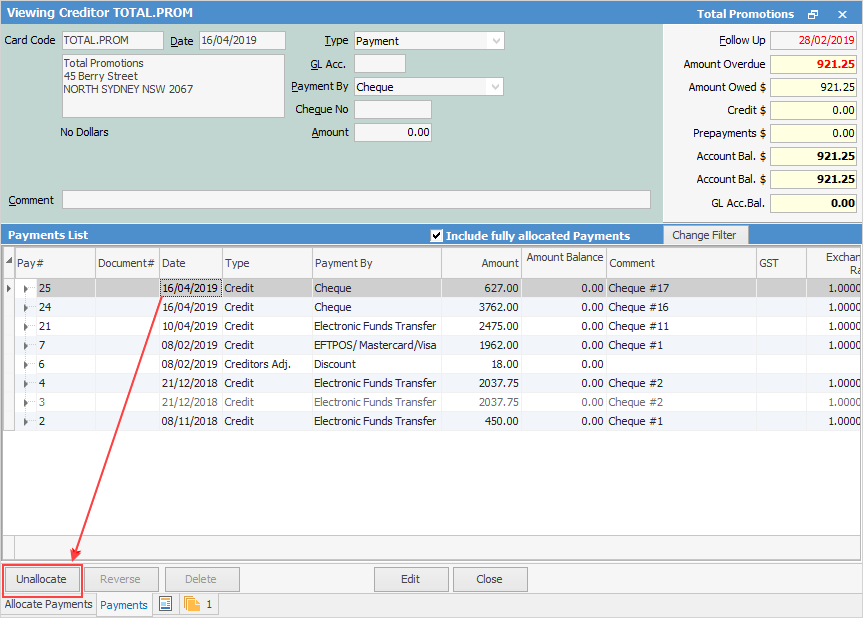Screen dimensions: 863x618
Task: Click the Edit button
Action: [410, 579]
